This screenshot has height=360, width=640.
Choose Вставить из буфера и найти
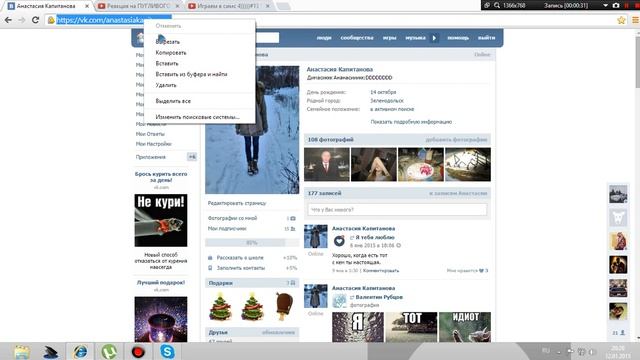[x=191, y=74]
